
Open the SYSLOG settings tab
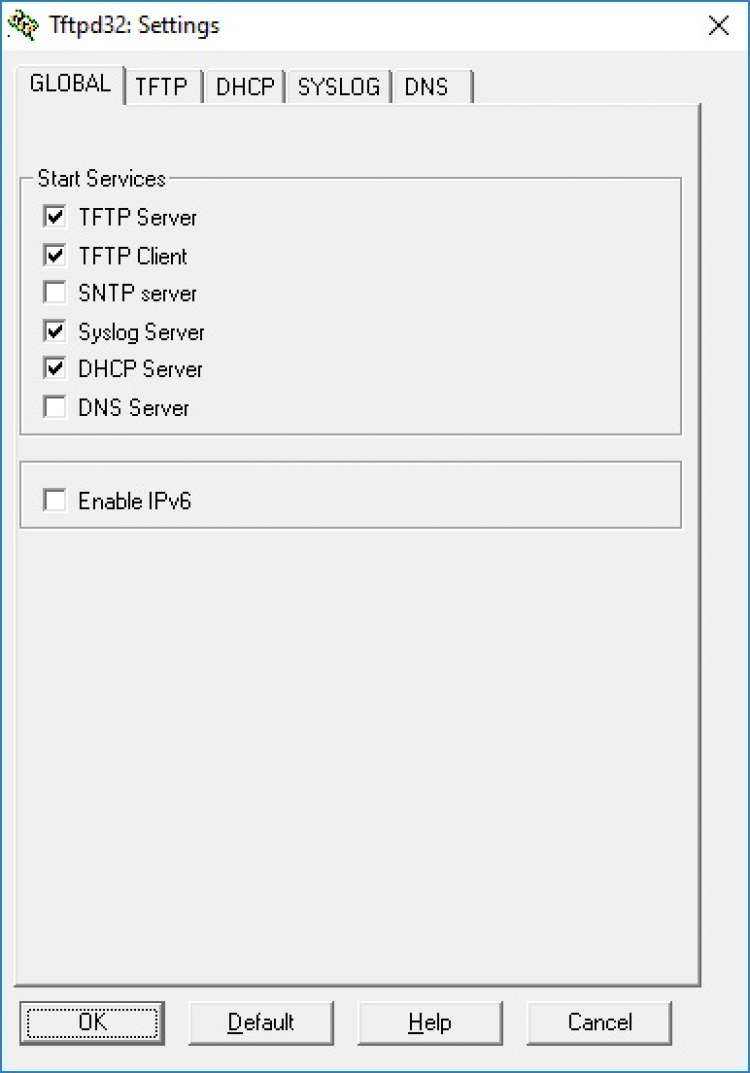point(339,87)
